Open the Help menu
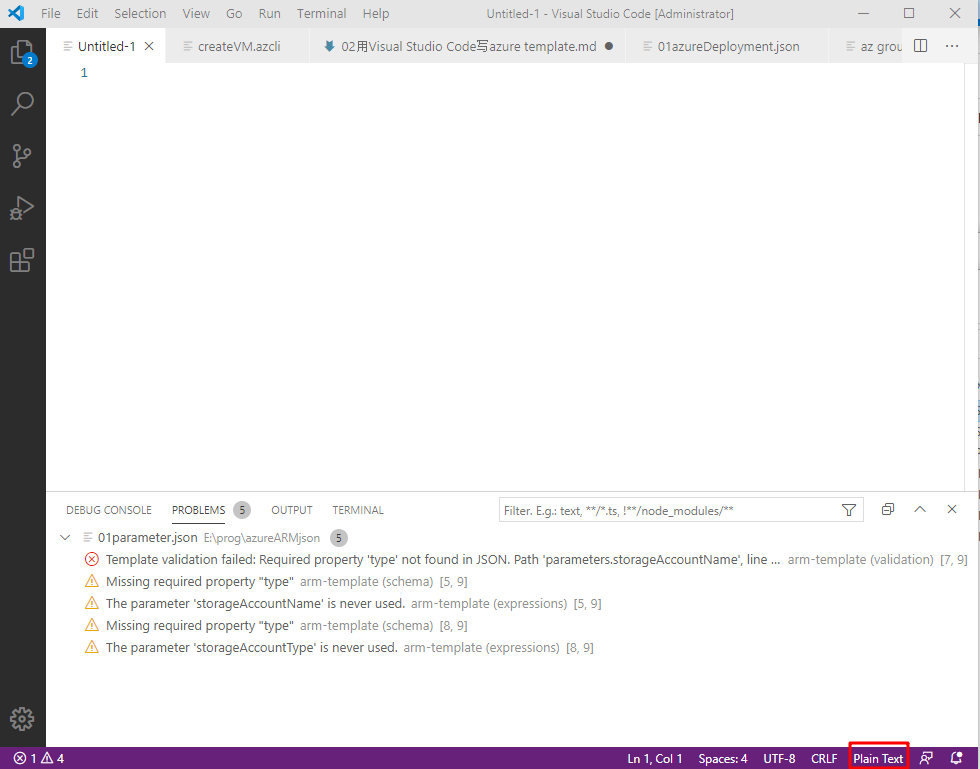Viewport: 980px width, 769px height. click(376, 13)
